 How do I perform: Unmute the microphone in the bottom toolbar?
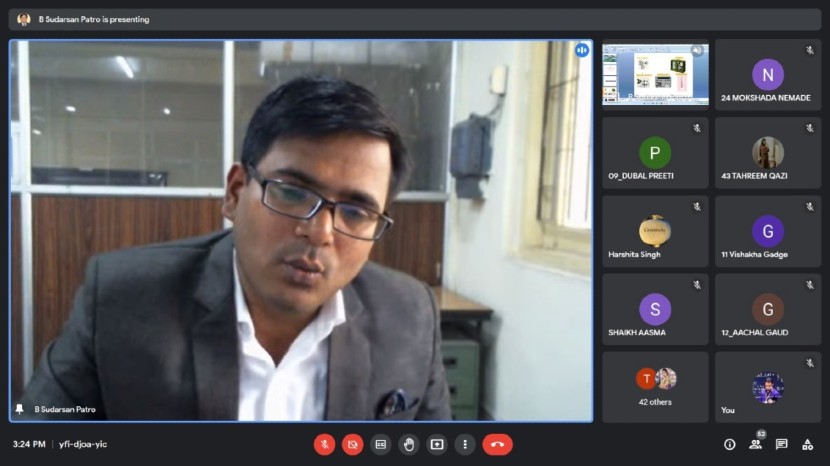point(324,444)
